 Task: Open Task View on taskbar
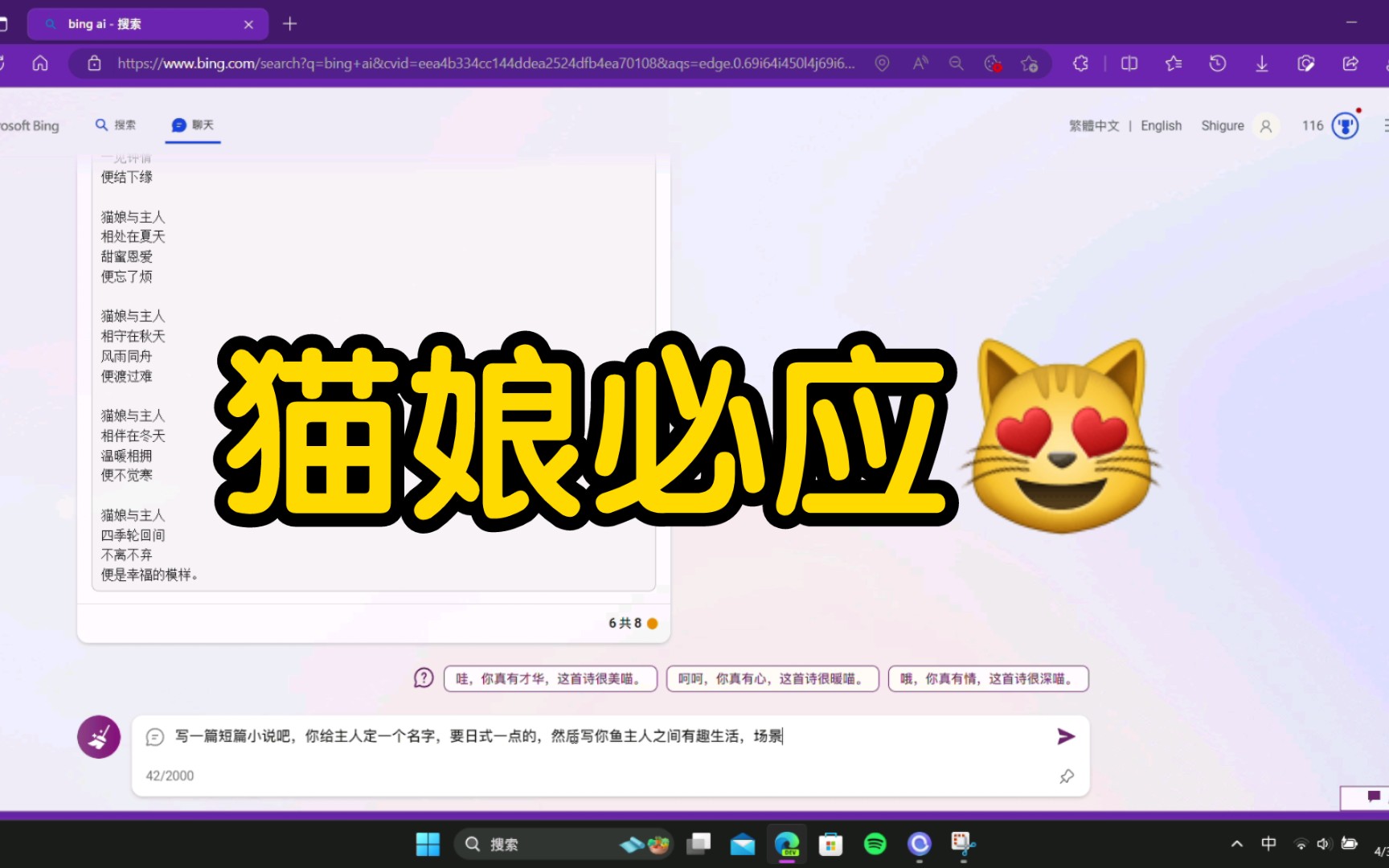[699, 844]
